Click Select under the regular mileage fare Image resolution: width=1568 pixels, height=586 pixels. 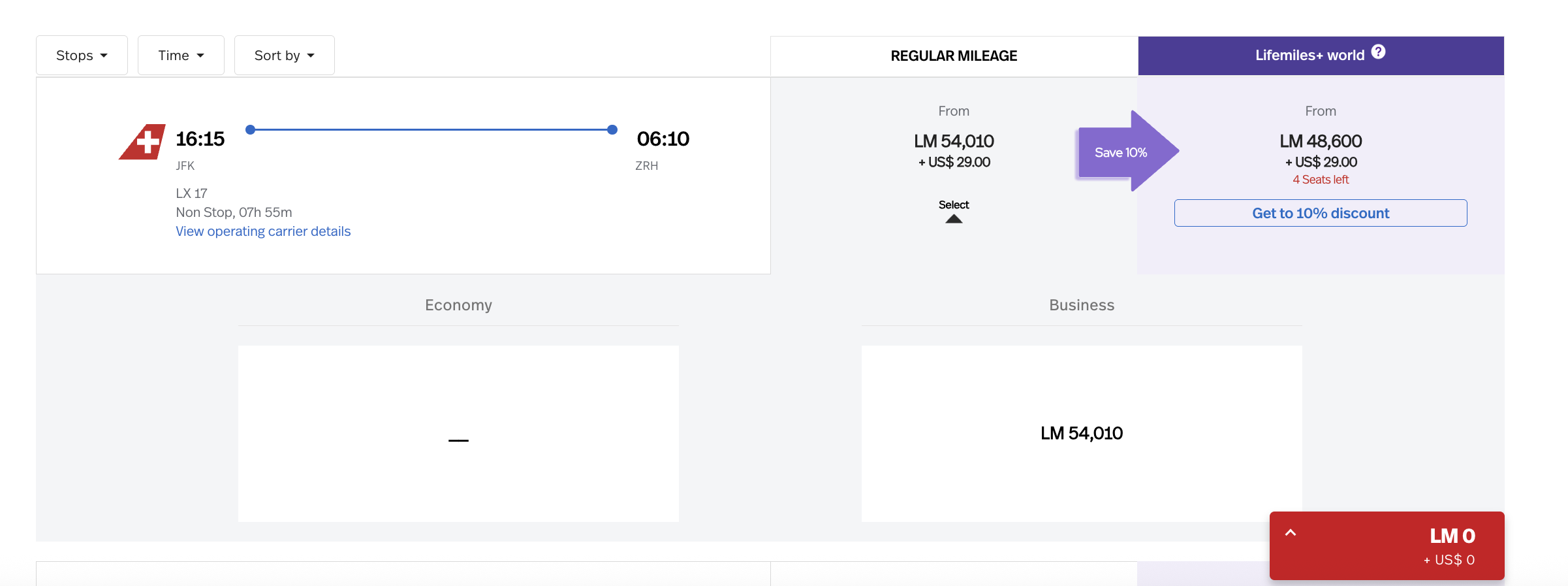pyautogui.click(x=954, y=204)
